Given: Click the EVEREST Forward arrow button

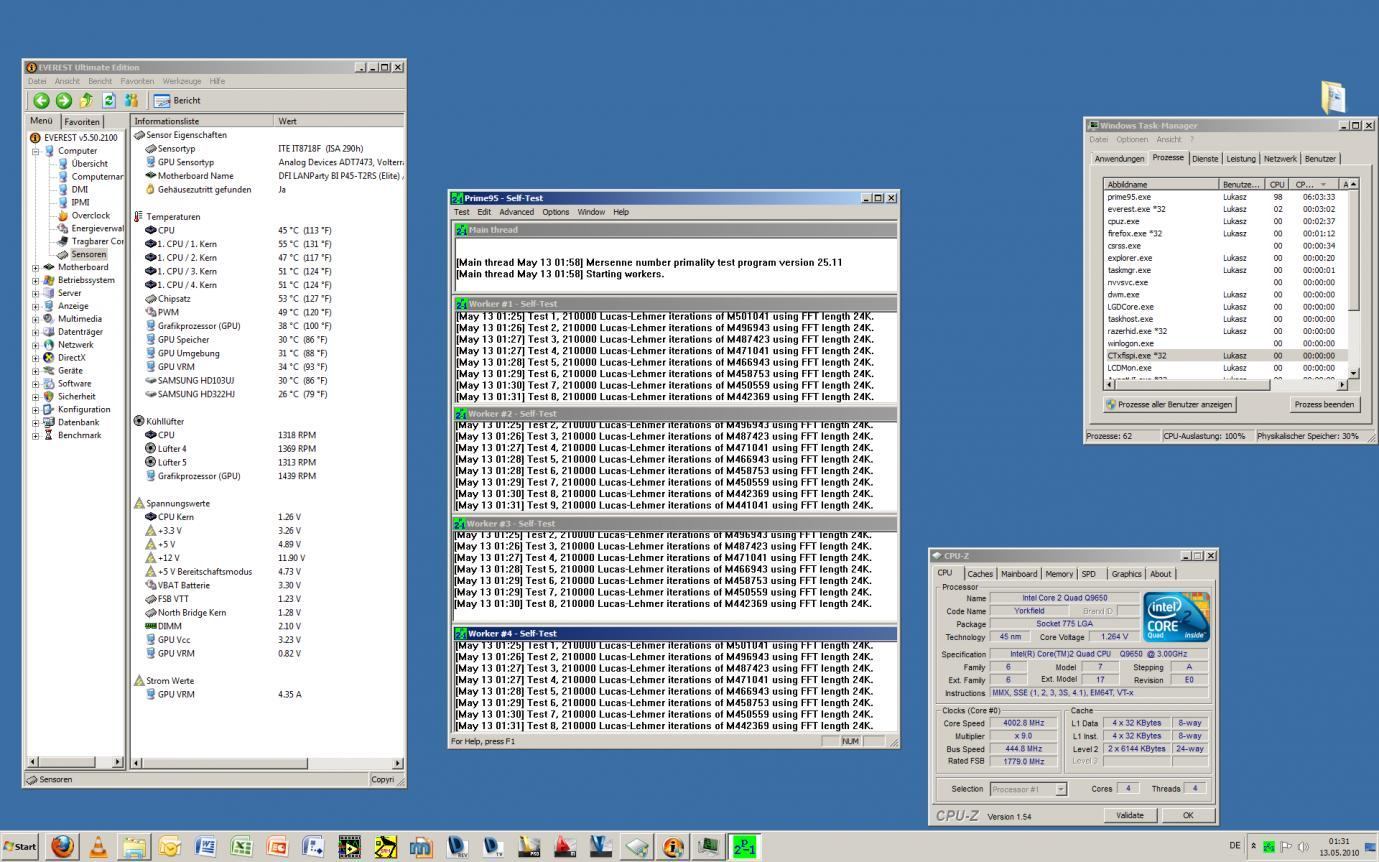Looking at the screenshot, I should (x=63, y=100).
